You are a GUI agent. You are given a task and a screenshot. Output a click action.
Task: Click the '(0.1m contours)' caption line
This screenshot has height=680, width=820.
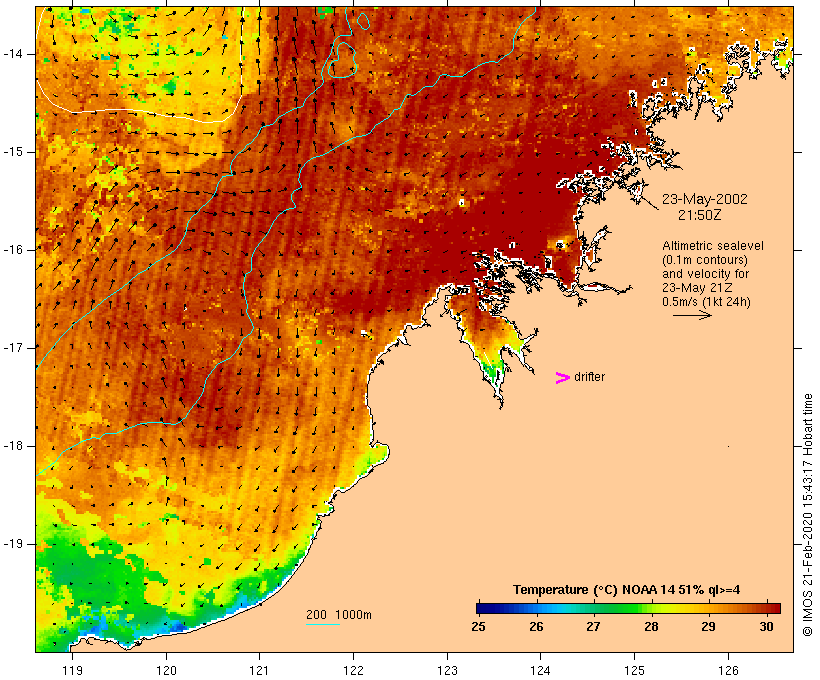[x=704, y=260]
